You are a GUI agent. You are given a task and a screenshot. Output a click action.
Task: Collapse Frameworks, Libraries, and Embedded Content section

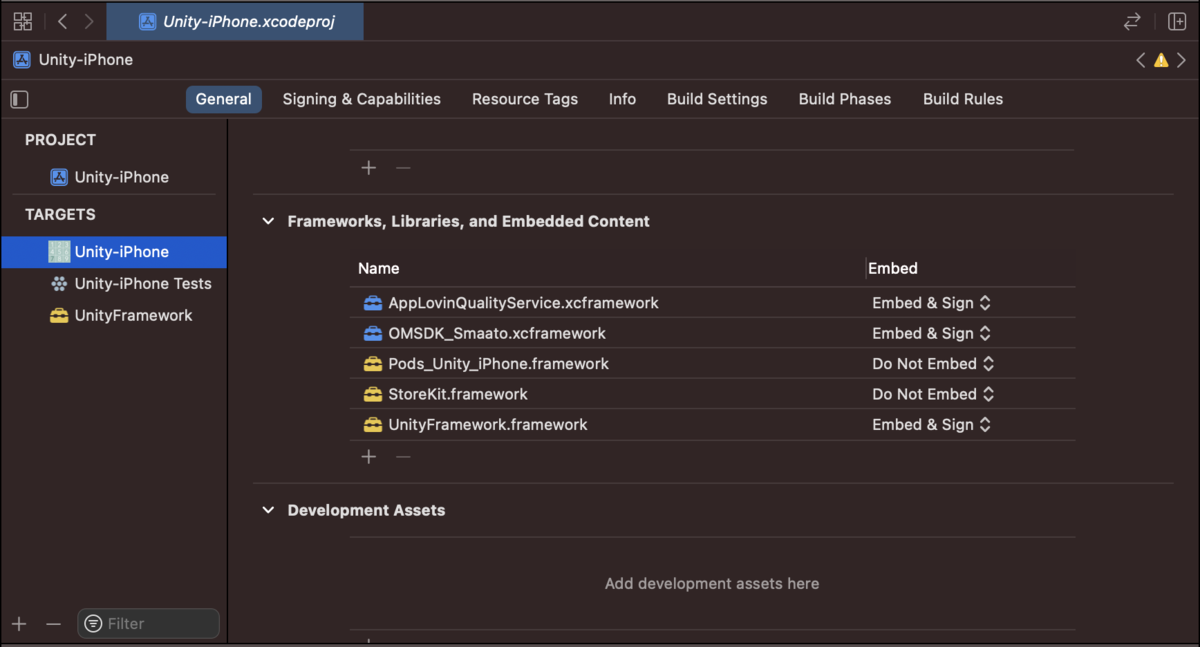(268, 221)
